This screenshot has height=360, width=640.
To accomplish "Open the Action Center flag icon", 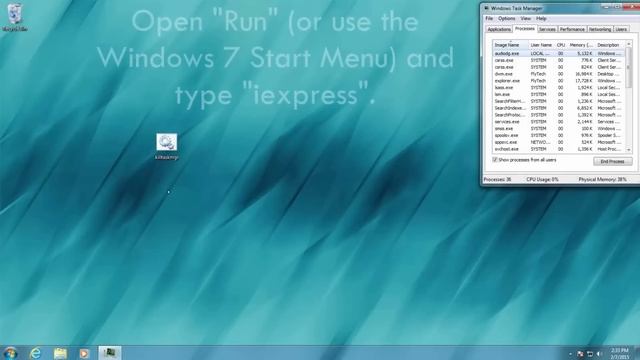I will (580, 354).
